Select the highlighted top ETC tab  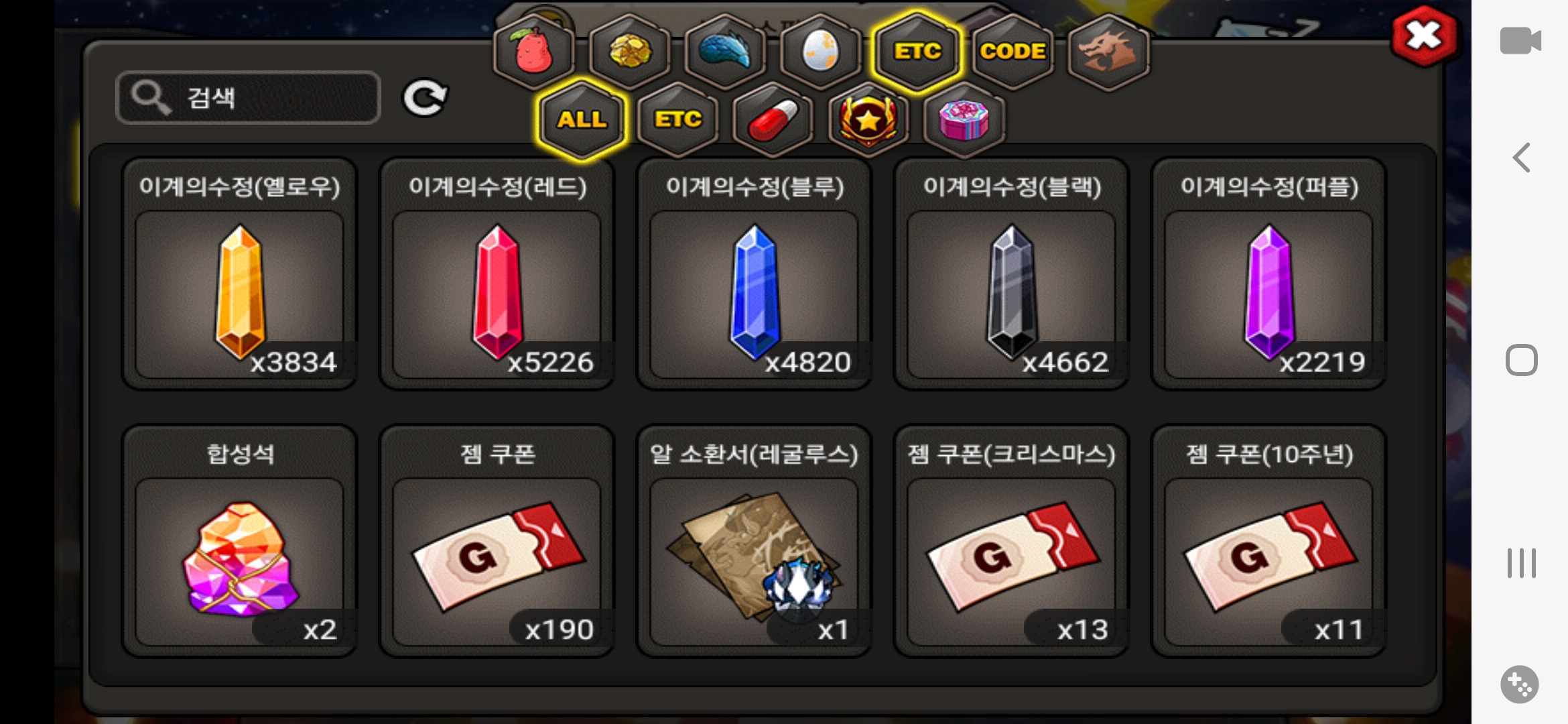click(x=917, y=52)
